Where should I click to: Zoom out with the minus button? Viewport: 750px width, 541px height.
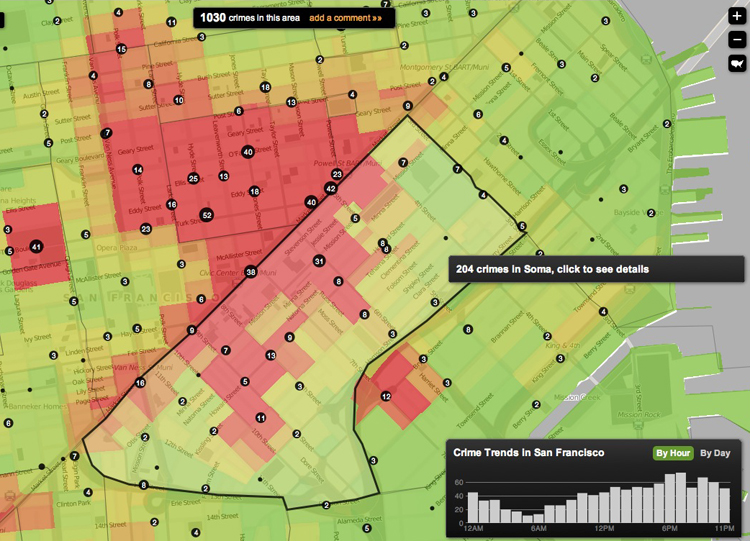pyautogui.click(x=736, y=40)
